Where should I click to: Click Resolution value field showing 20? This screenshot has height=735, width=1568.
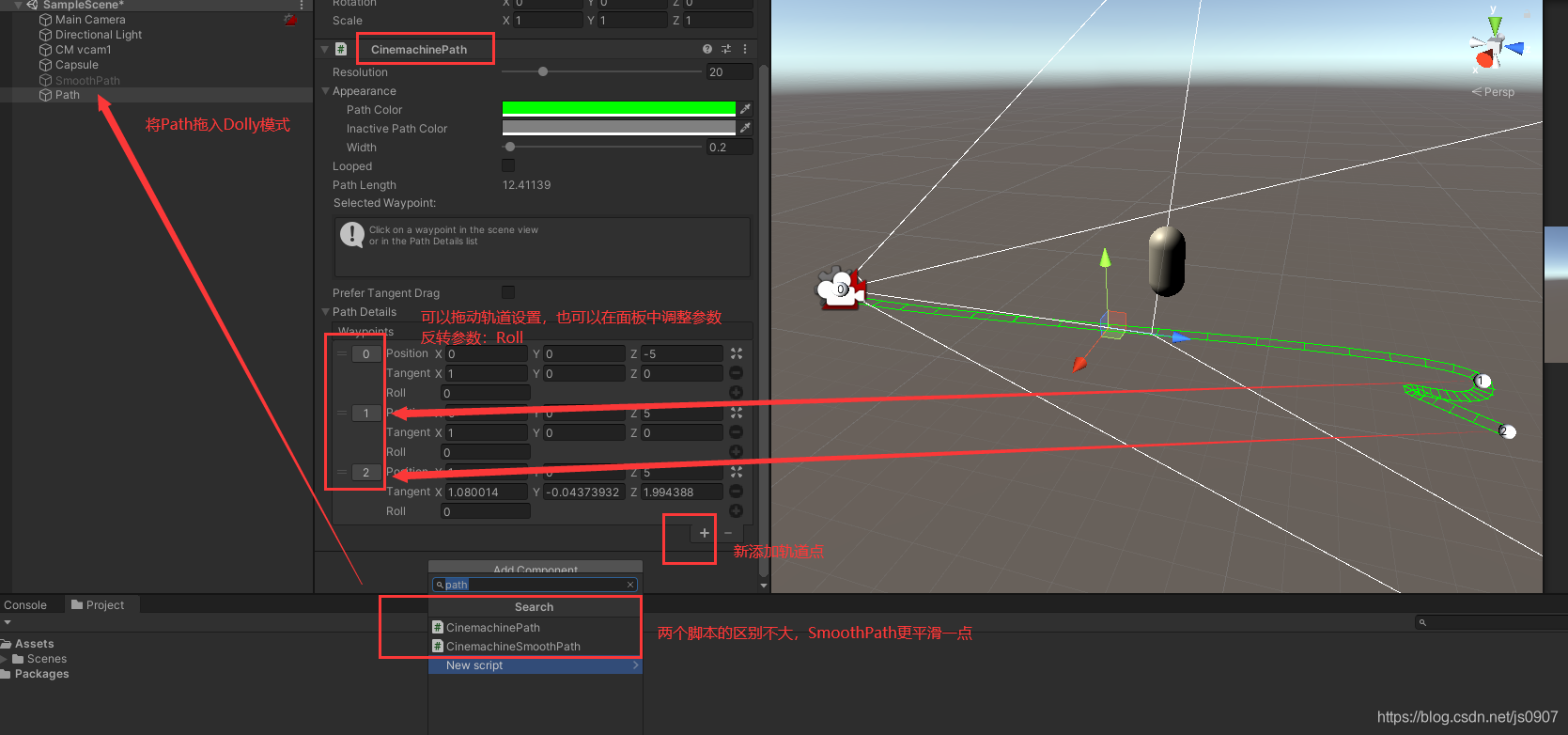(x=730, y=71)
